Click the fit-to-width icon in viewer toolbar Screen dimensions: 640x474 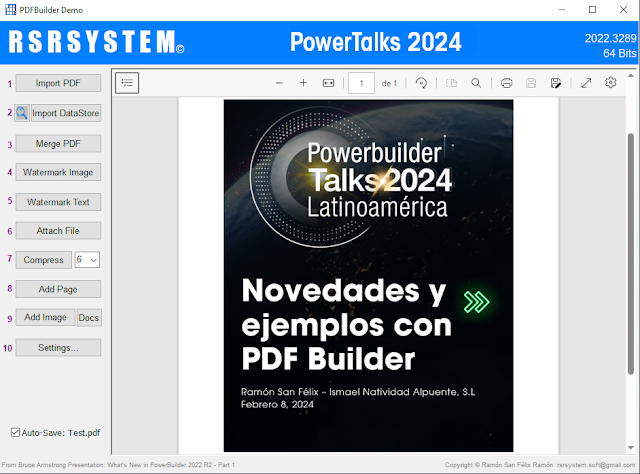[328, 83]
